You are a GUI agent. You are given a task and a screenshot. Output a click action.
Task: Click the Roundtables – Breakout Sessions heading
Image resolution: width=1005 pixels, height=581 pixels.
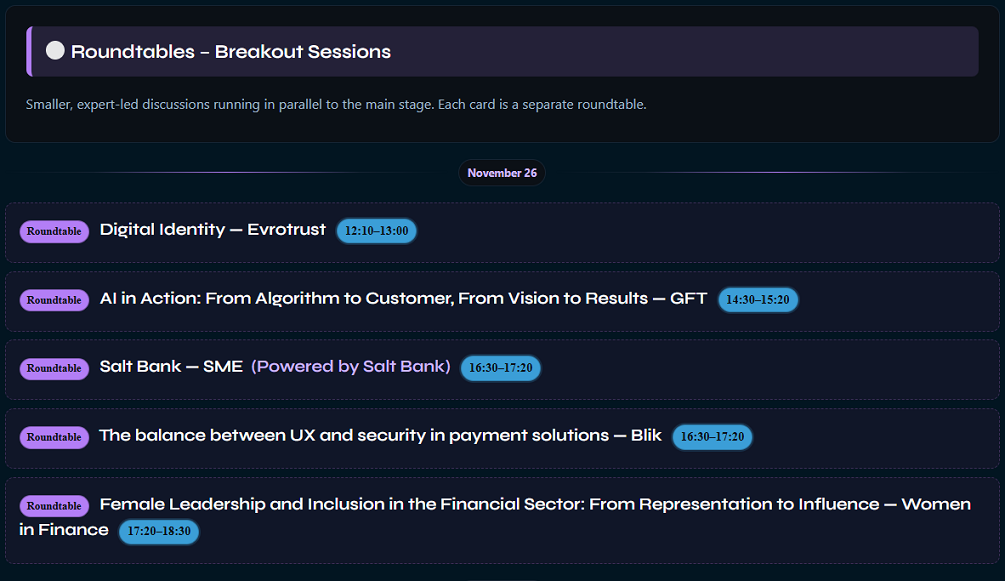[231, 52]
